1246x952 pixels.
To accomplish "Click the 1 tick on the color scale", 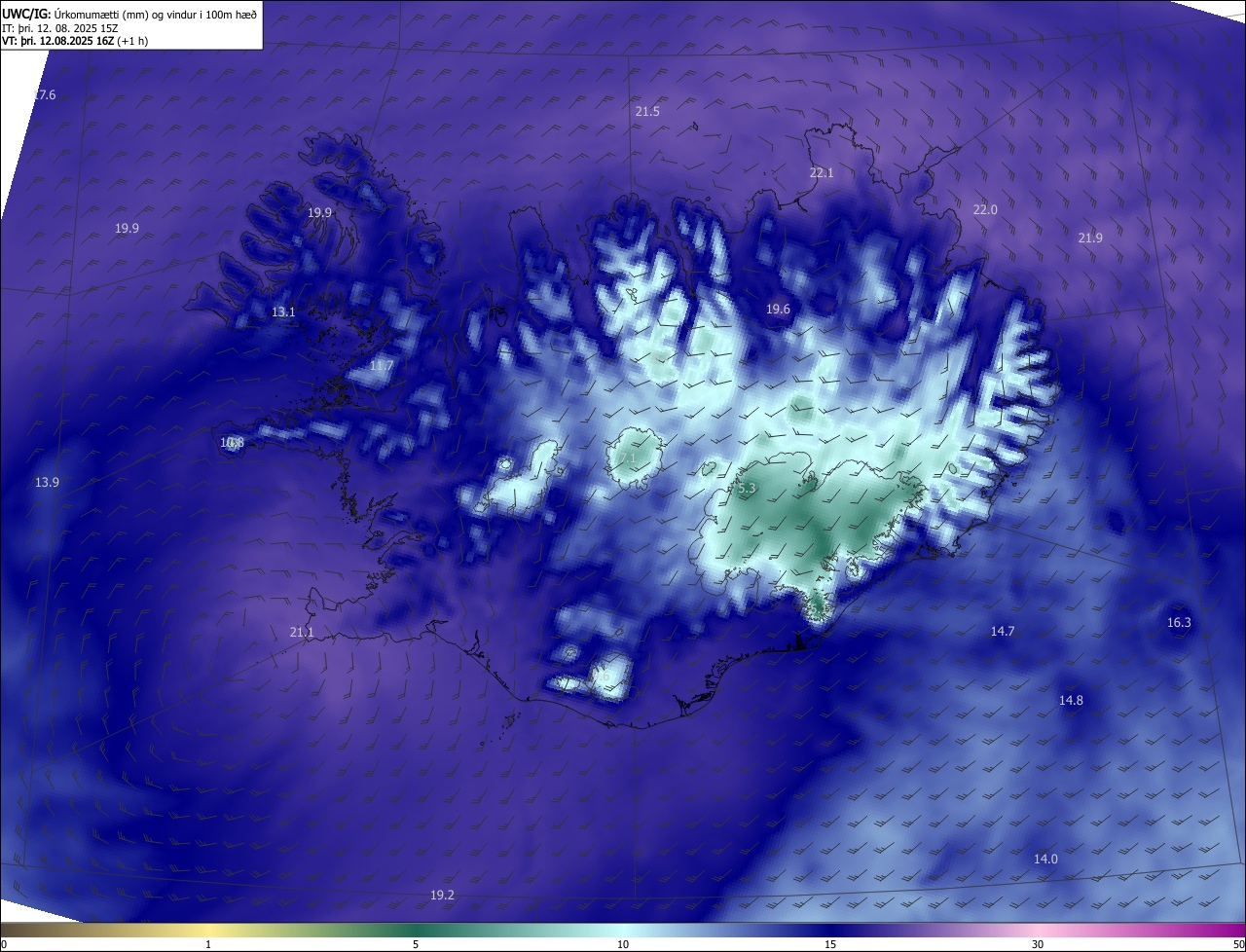I will (208, 944).
